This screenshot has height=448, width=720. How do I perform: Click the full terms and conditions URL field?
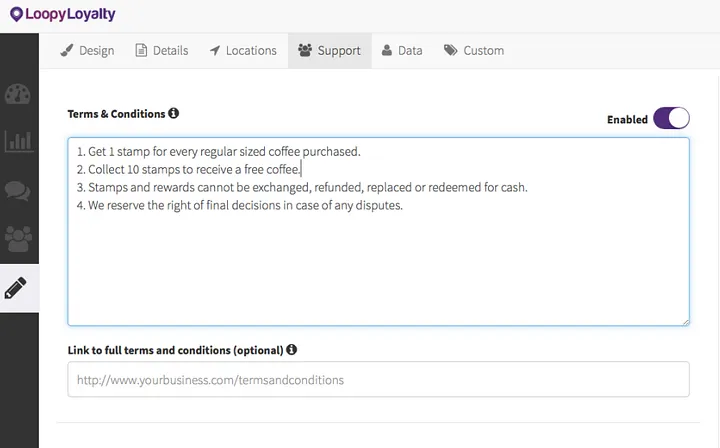coord(378,379)
